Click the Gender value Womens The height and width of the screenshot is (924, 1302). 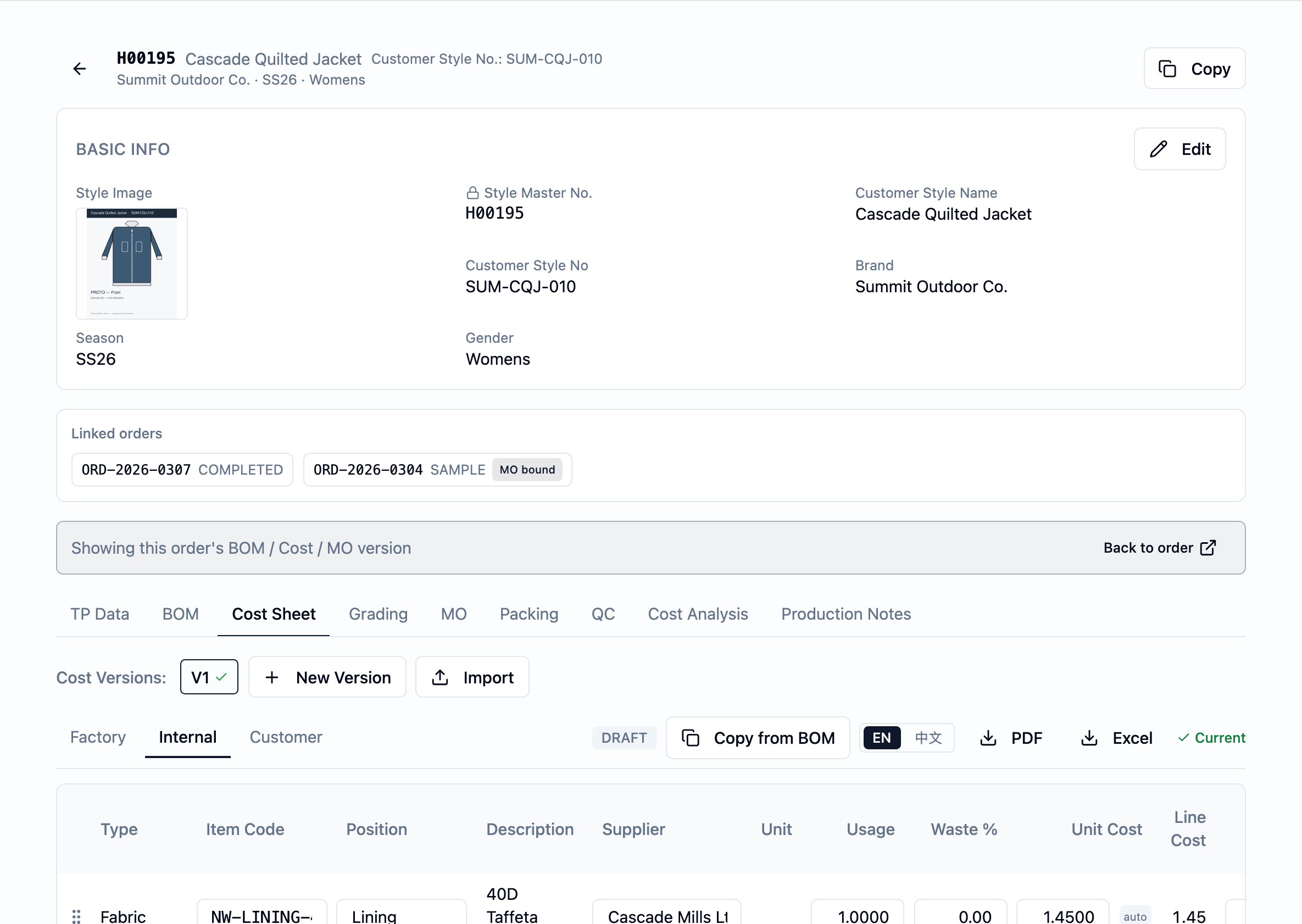pyautogui.click(x=498, y=359)
